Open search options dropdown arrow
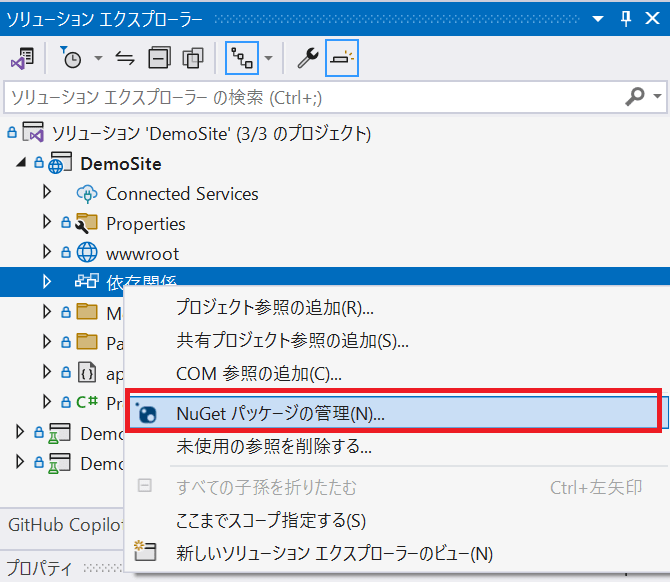Viewport: 670px width, 582px height. [657, 97]
